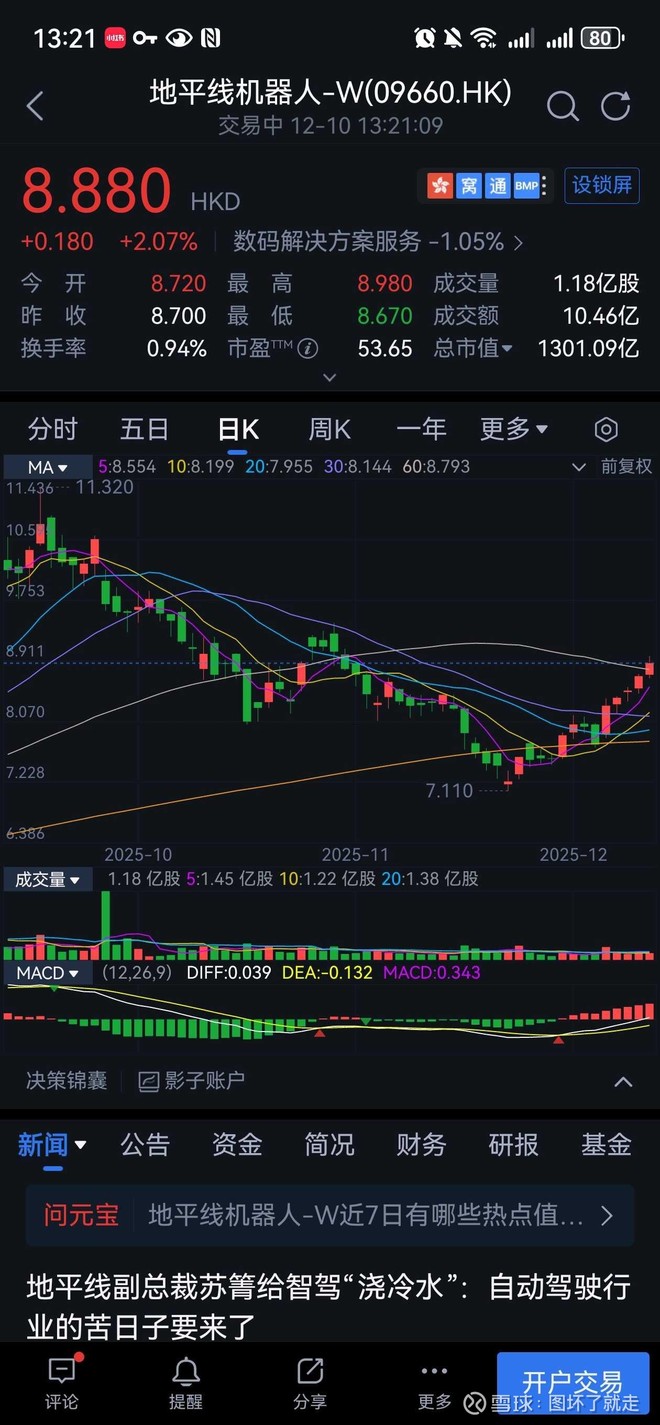660x1425 pixels.
Task: Open the 公告 tab
Action: click(x=145, y=1144)
